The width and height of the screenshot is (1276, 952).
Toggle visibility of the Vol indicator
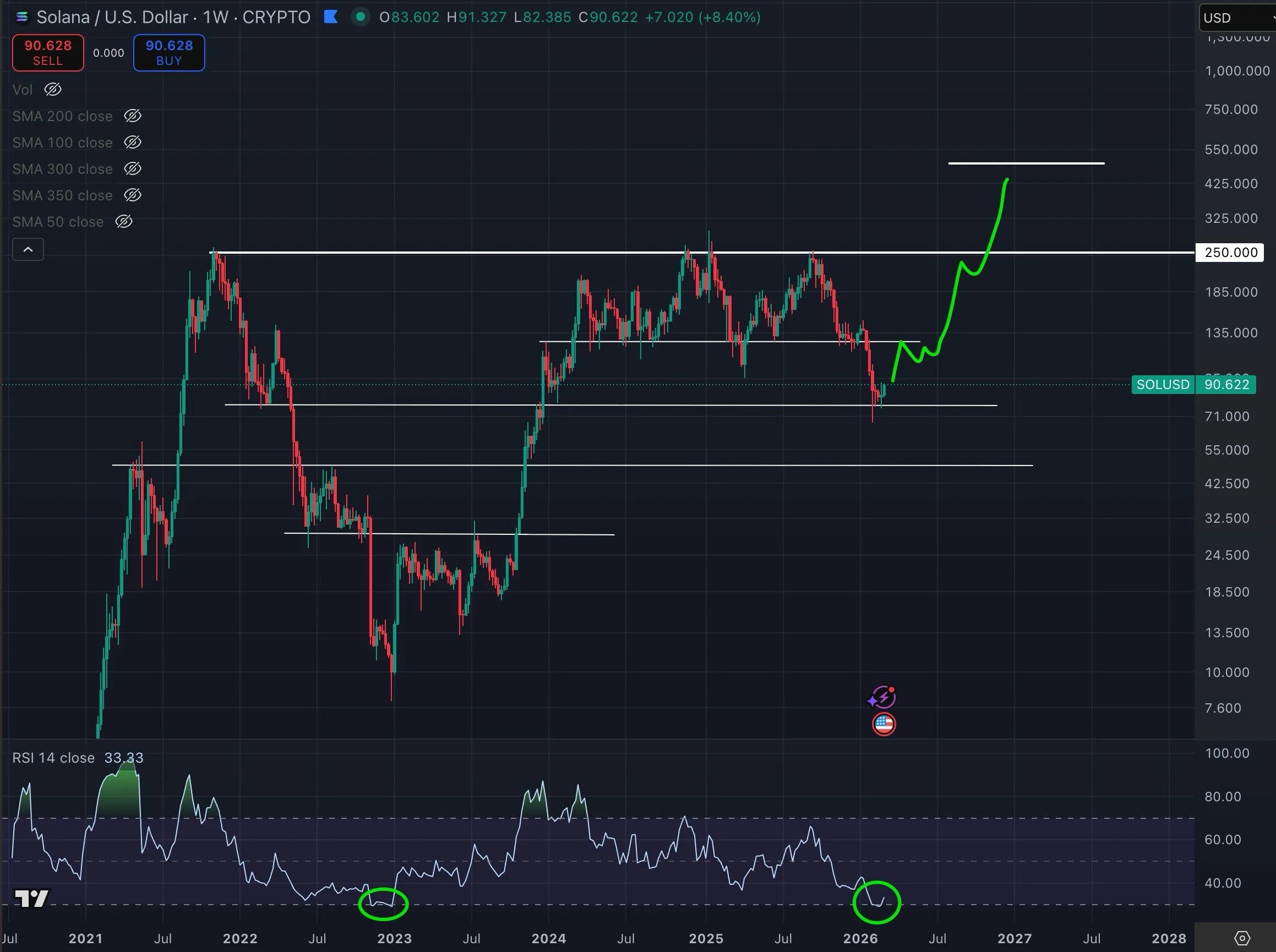52,89
